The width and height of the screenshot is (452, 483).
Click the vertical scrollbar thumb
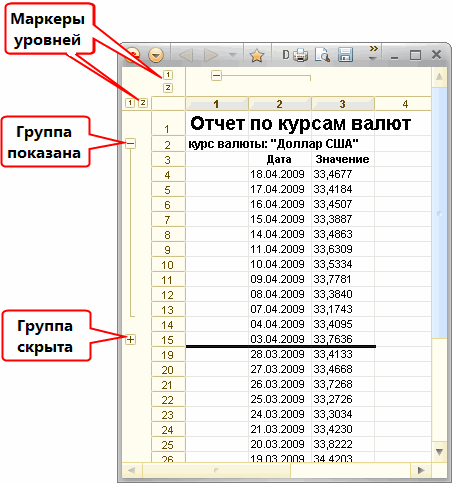coord(439,213)
